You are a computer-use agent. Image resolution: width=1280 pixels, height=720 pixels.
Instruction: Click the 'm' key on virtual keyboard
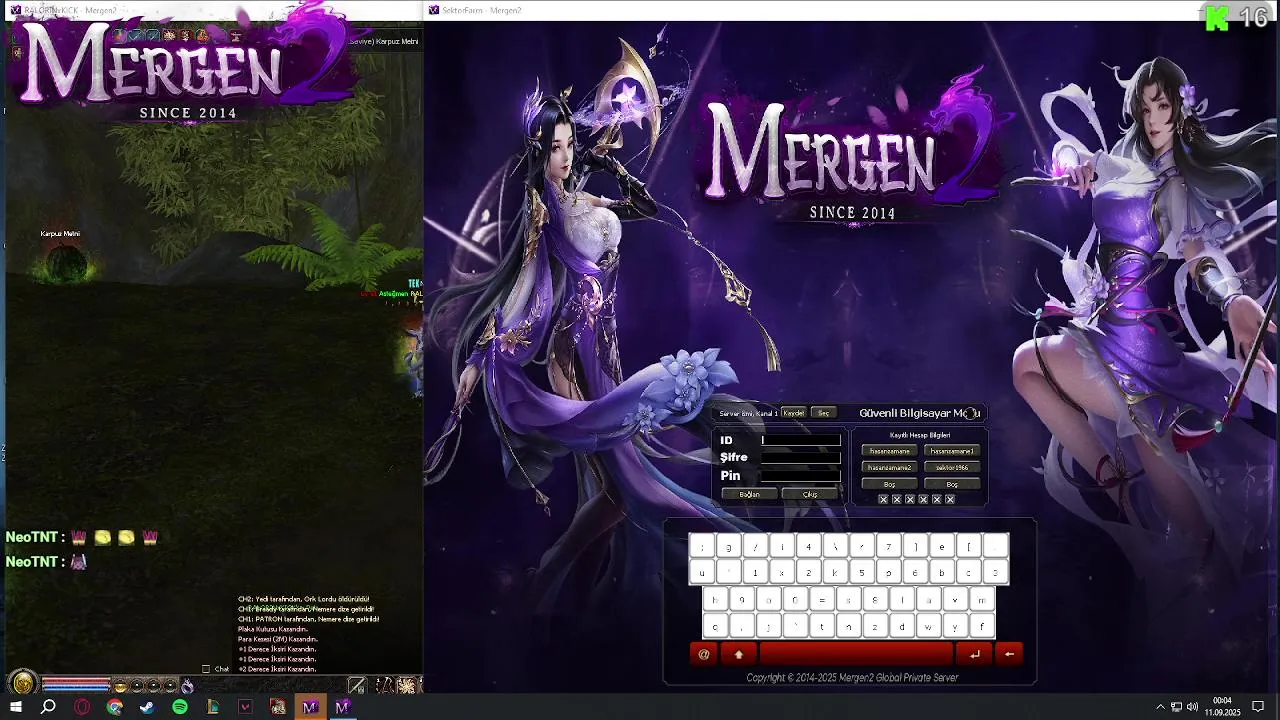pos(982,600)
